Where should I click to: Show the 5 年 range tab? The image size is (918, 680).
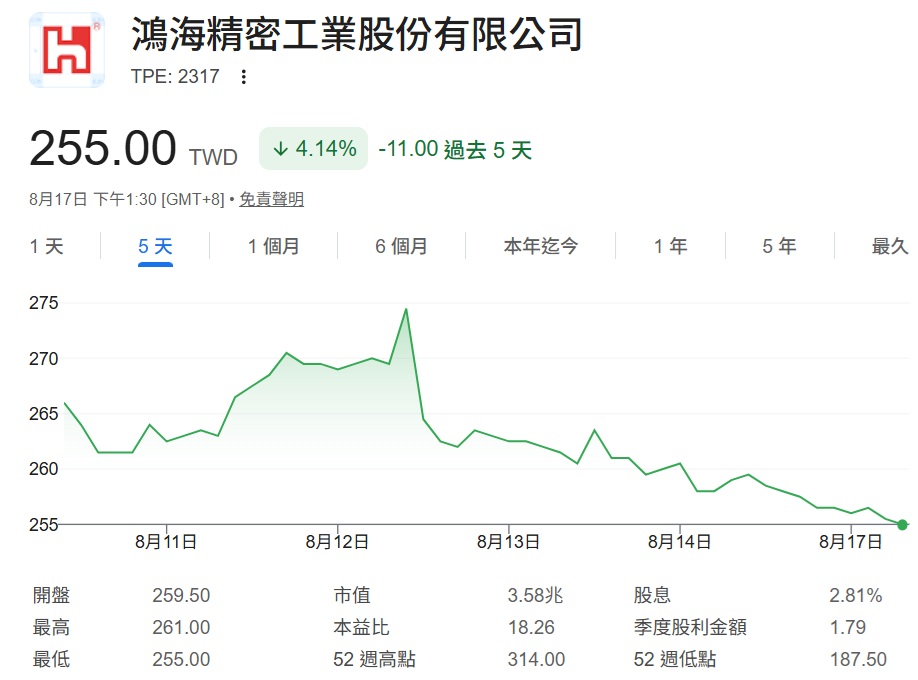[x=779, y=246]
